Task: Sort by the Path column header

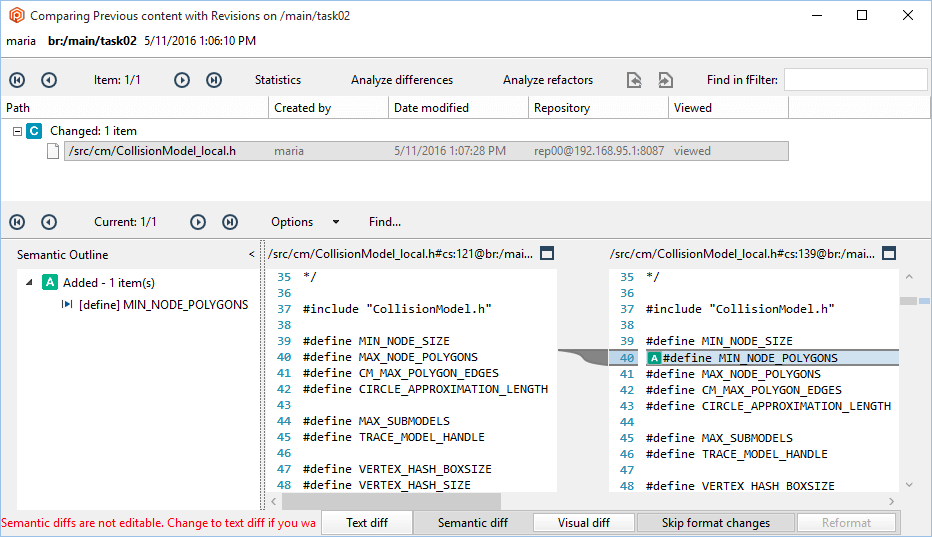Action: (135, 108)
